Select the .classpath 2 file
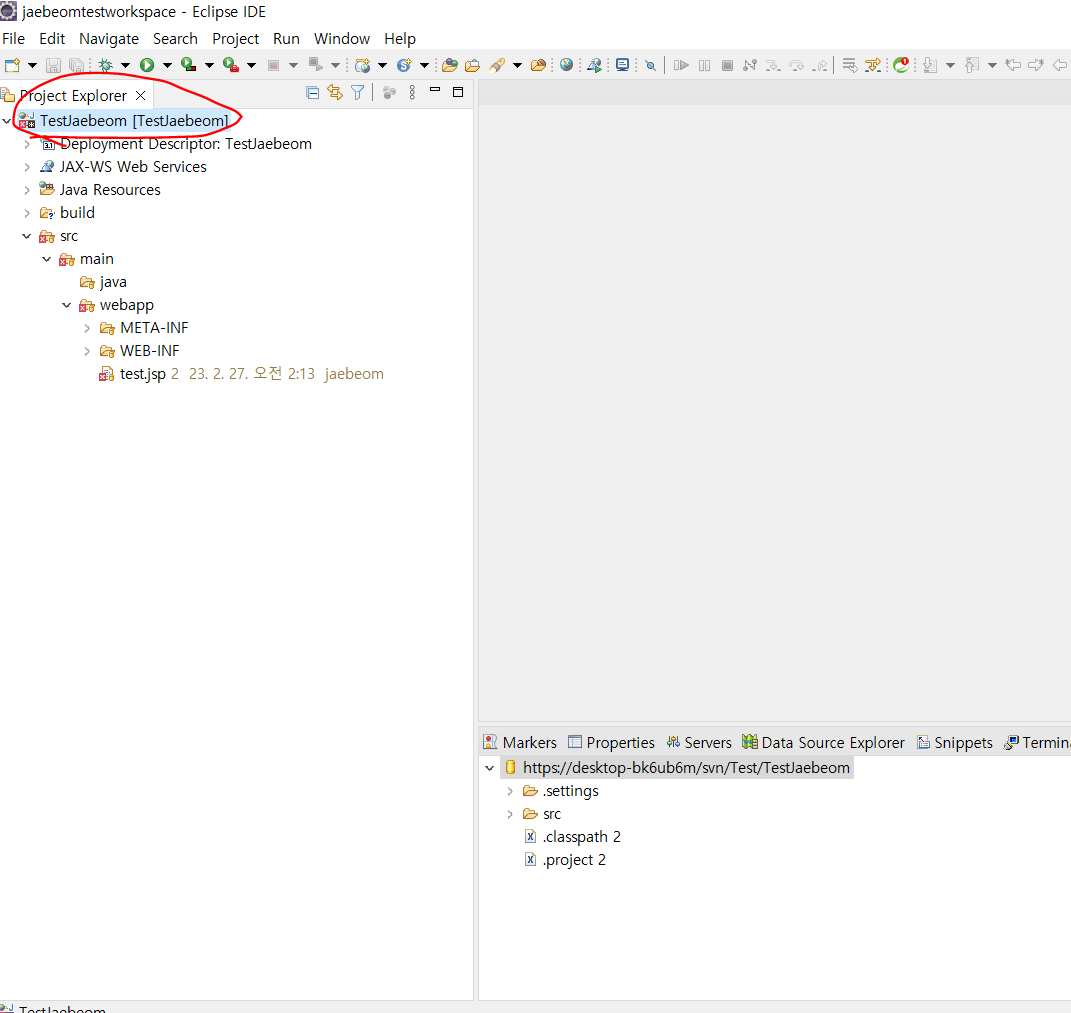This screenshot has width=1071, height=1013. tap(572, 837)
